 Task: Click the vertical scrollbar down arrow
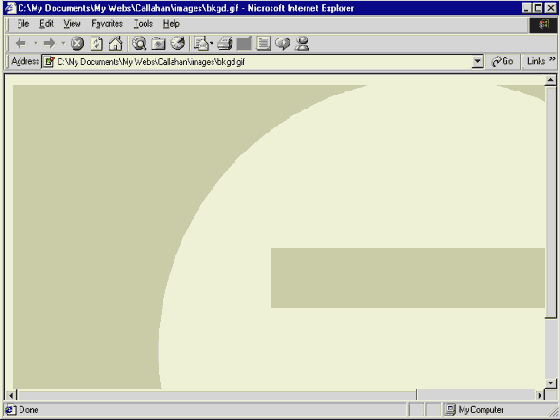click(x=550, y=384)
